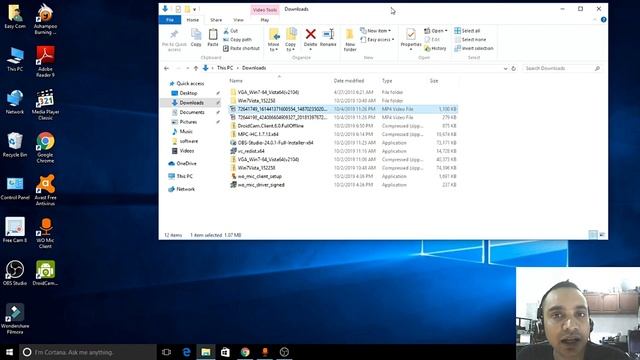The image size is (640, 360).
Task: Click Edit in Open group
Action: [x=432, y=40]
